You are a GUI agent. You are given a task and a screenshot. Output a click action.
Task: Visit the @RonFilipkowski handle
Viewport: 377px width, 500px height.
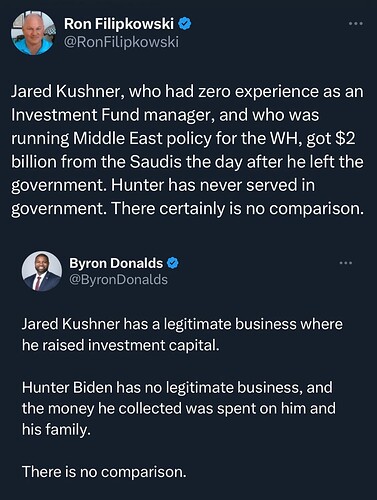(121, 42)
